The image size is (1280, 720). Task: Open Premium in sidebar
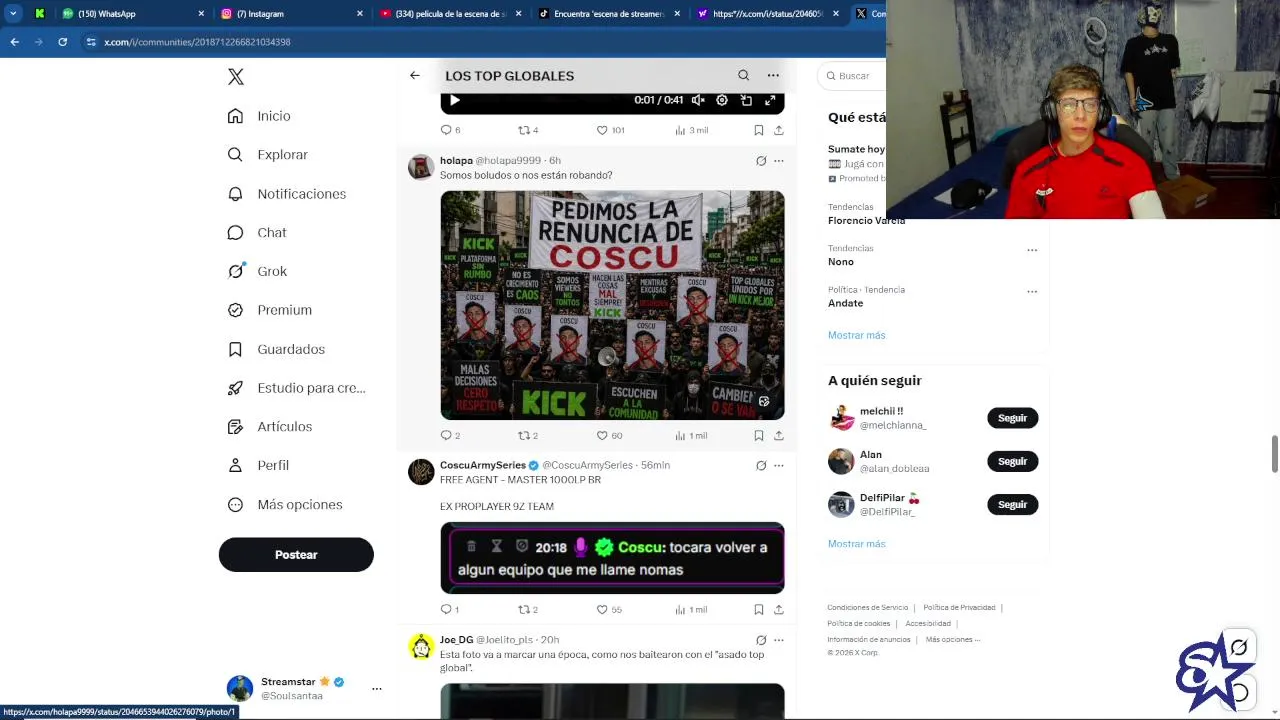269,310
